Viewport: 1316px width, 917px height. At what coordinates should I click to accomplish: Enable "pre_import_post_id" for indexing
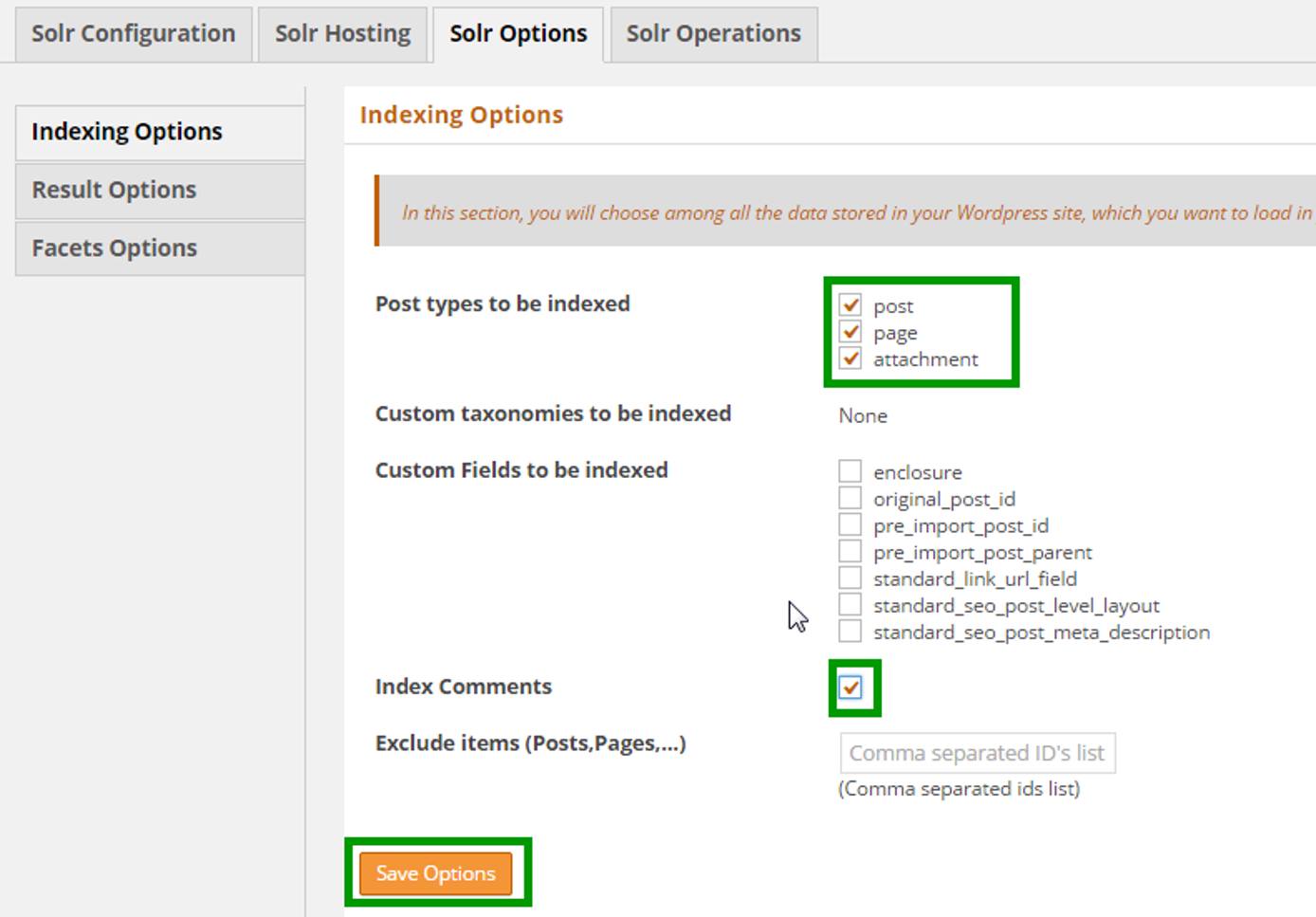(850, 524)
